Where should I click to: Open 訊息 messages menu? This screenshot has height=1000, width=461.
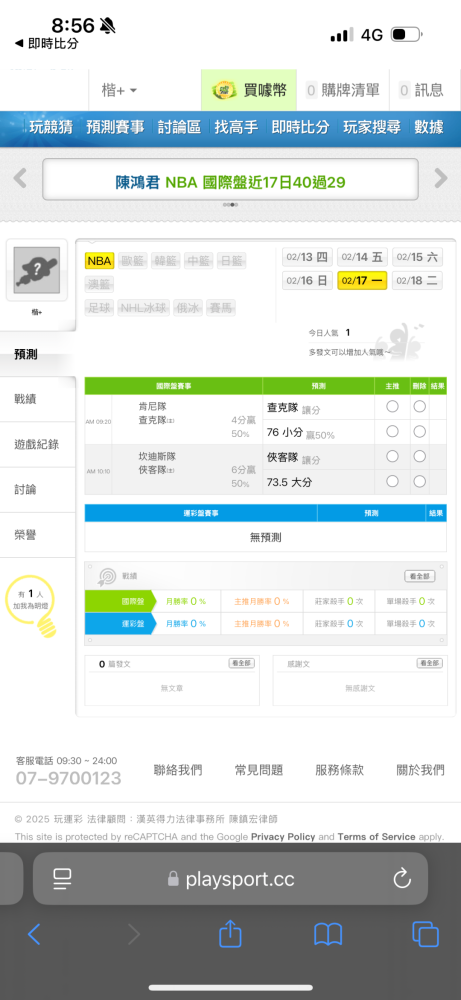point(421,91)
